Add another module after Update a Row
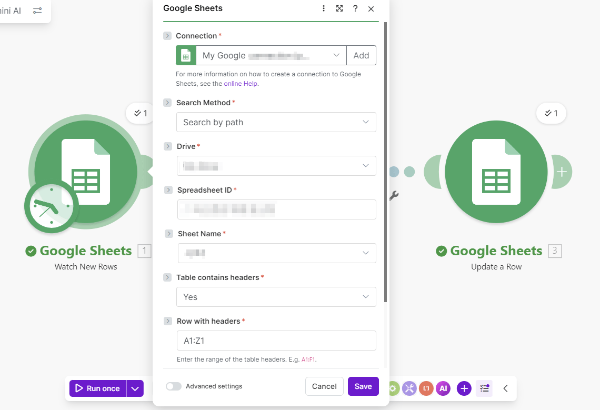Image resolution: width=600 pixels, height=410 pixels. (x=562, y=172)
